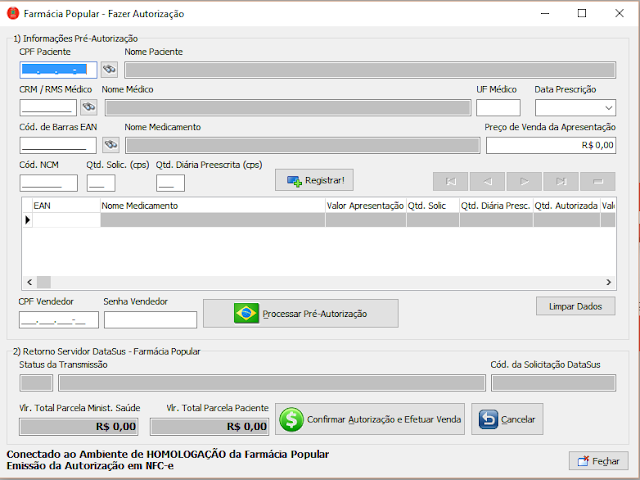Click the EAN column header
The width and height of the screenshot is (640, 480).
click(x=67, y=206)
